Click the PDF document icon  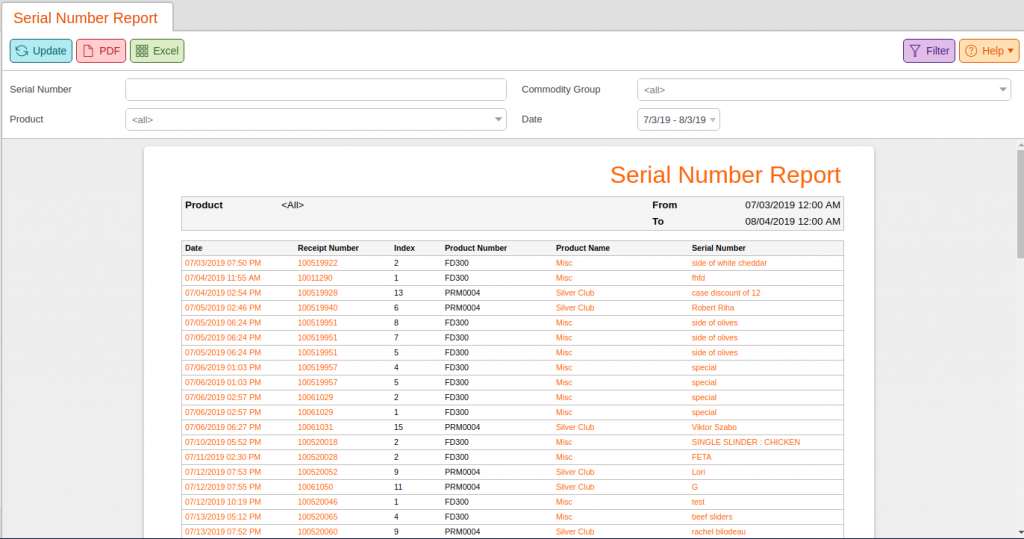pos(88,51)
